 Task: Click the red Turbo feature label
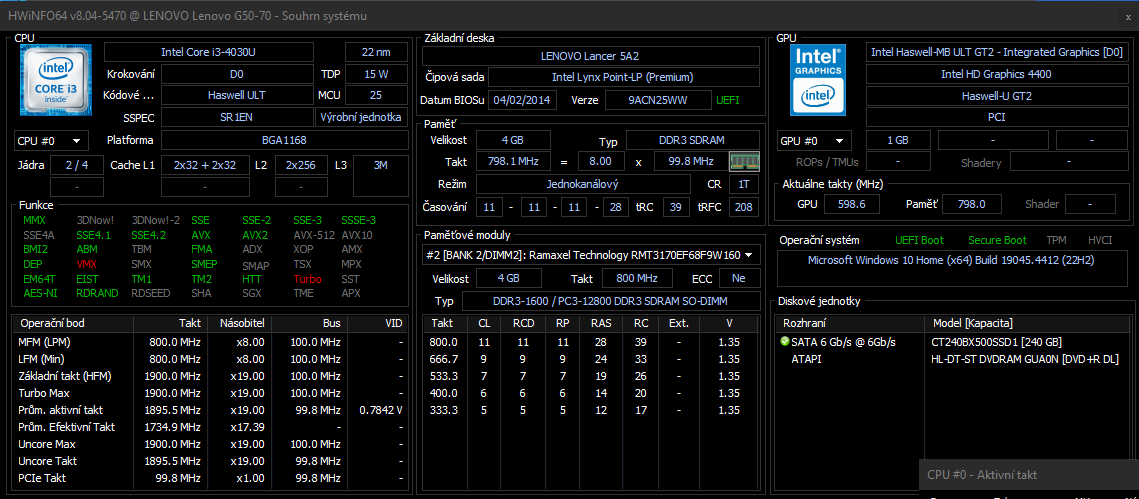pyautogui.click(x=307, y=279)
